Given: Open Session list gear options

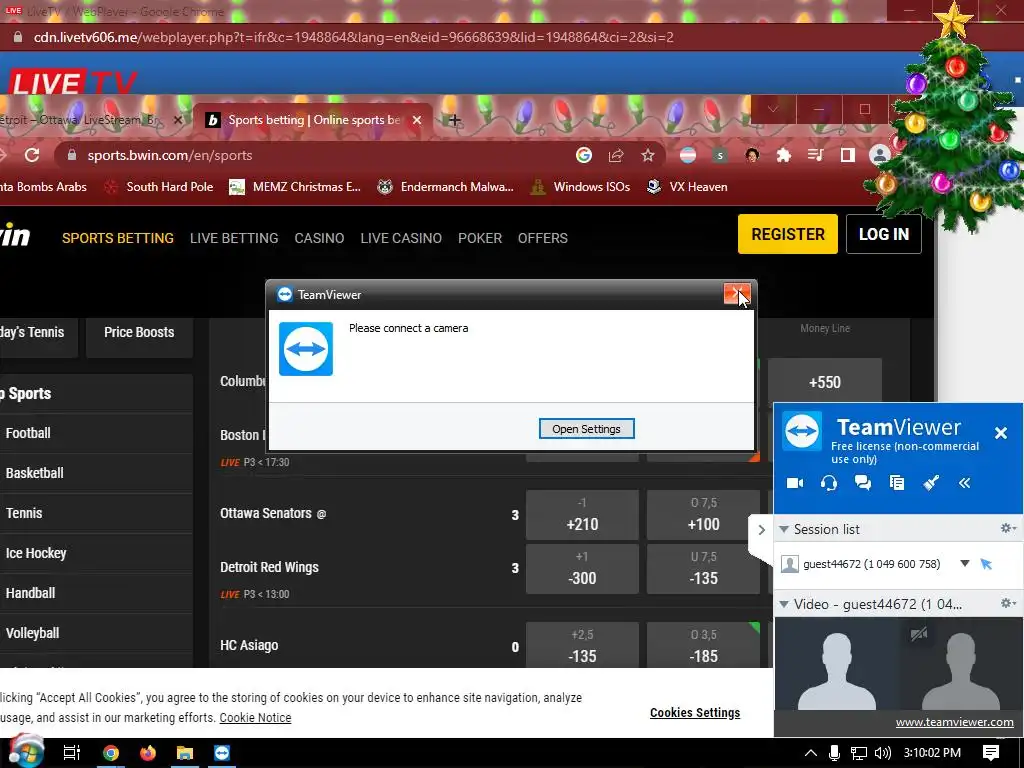Looking at the screenshot, I should [1008, 528].
